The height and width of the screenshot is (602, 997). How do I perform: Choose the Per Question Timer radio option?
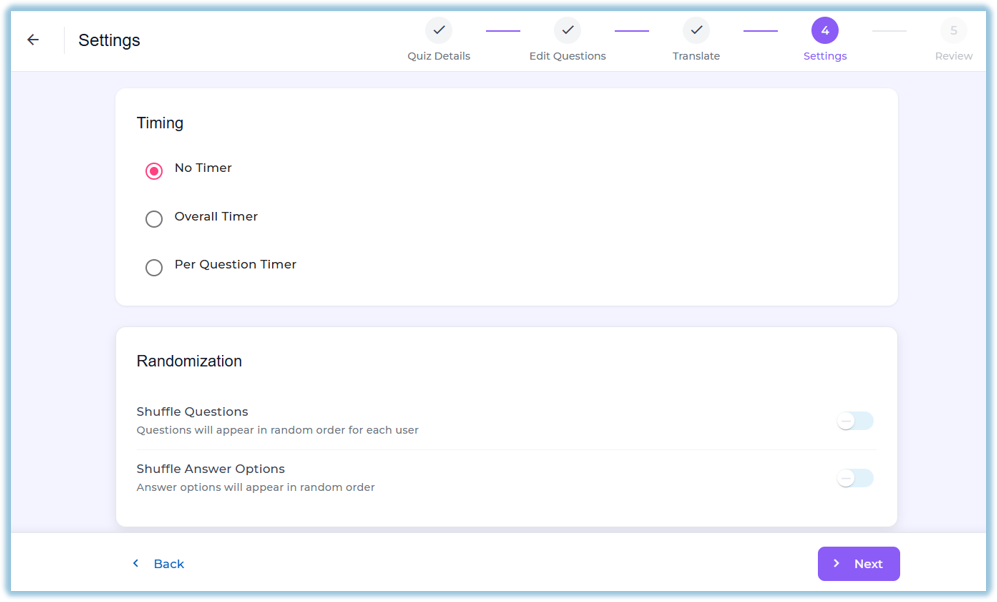click(154, 267)
